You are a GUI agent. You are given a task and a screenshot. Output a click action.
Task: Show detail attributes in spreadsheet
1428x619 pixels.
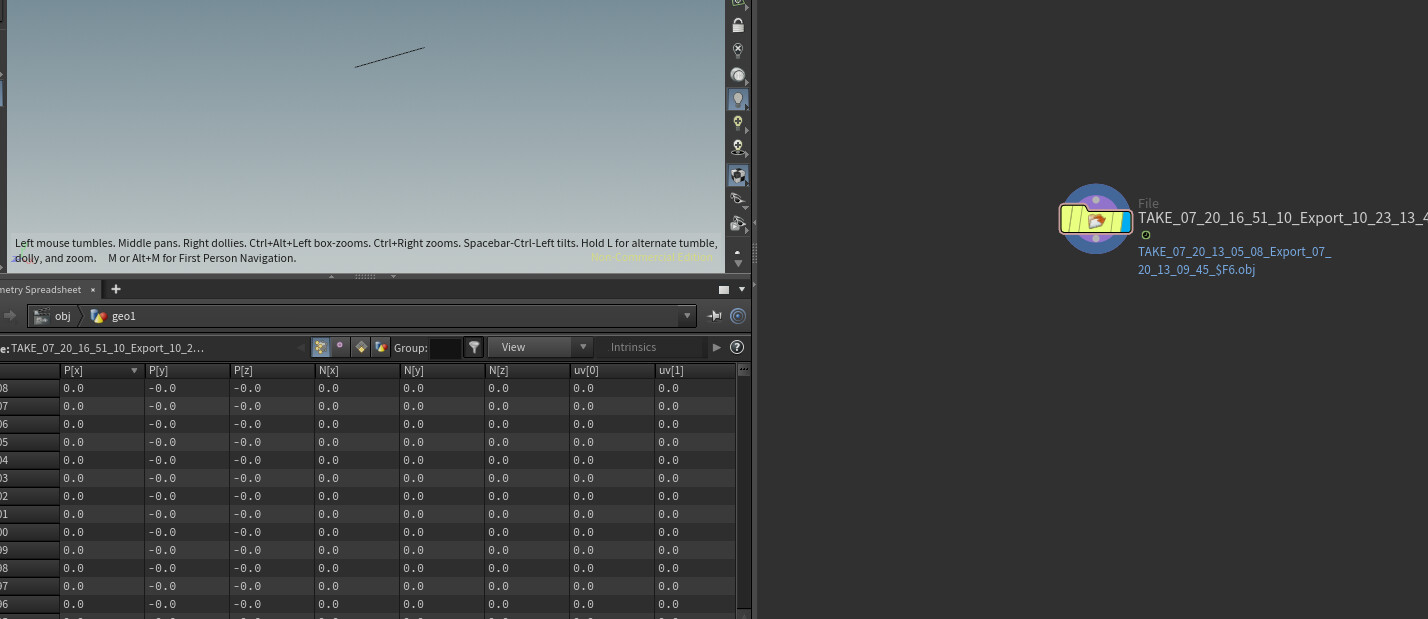point(381,347)
